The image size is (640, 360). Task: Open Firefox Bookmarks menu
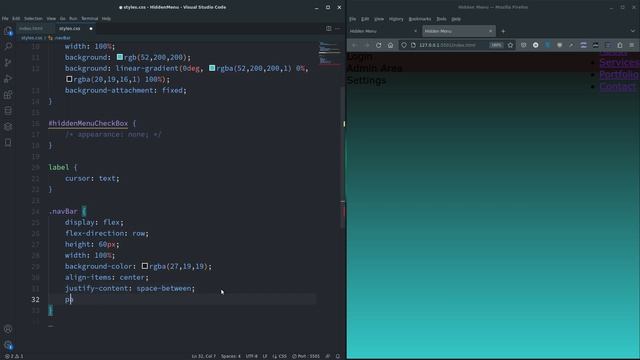pos(420,19)
